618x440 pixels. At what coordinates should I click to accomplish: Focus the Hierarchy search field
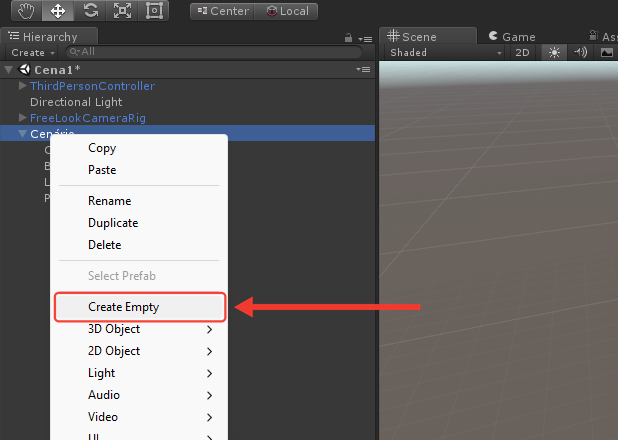click(x=214, y=52)
